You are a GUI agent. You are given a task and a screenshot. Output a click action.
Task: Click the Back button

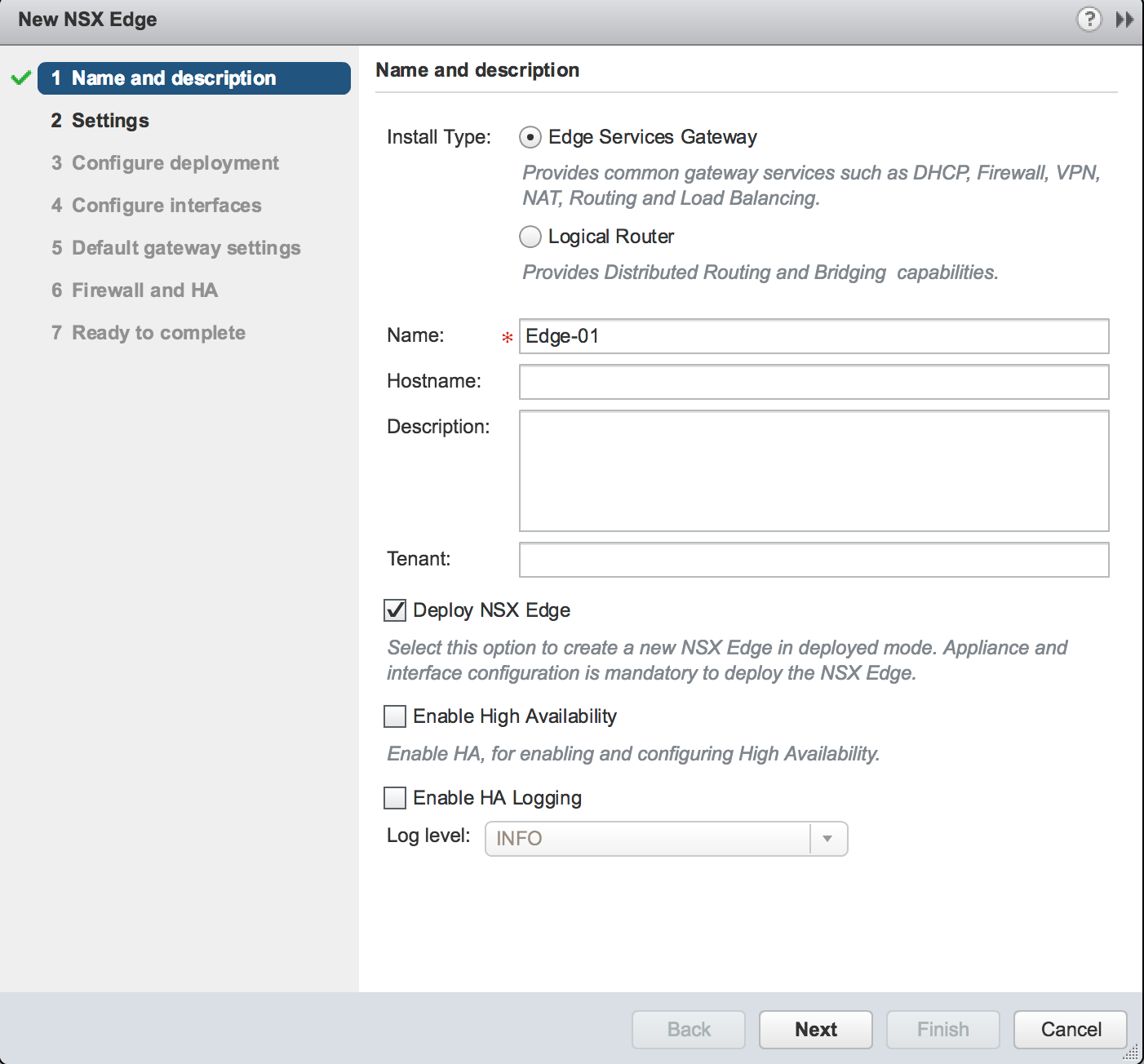pyautogui.click(x=689, y=1030)
